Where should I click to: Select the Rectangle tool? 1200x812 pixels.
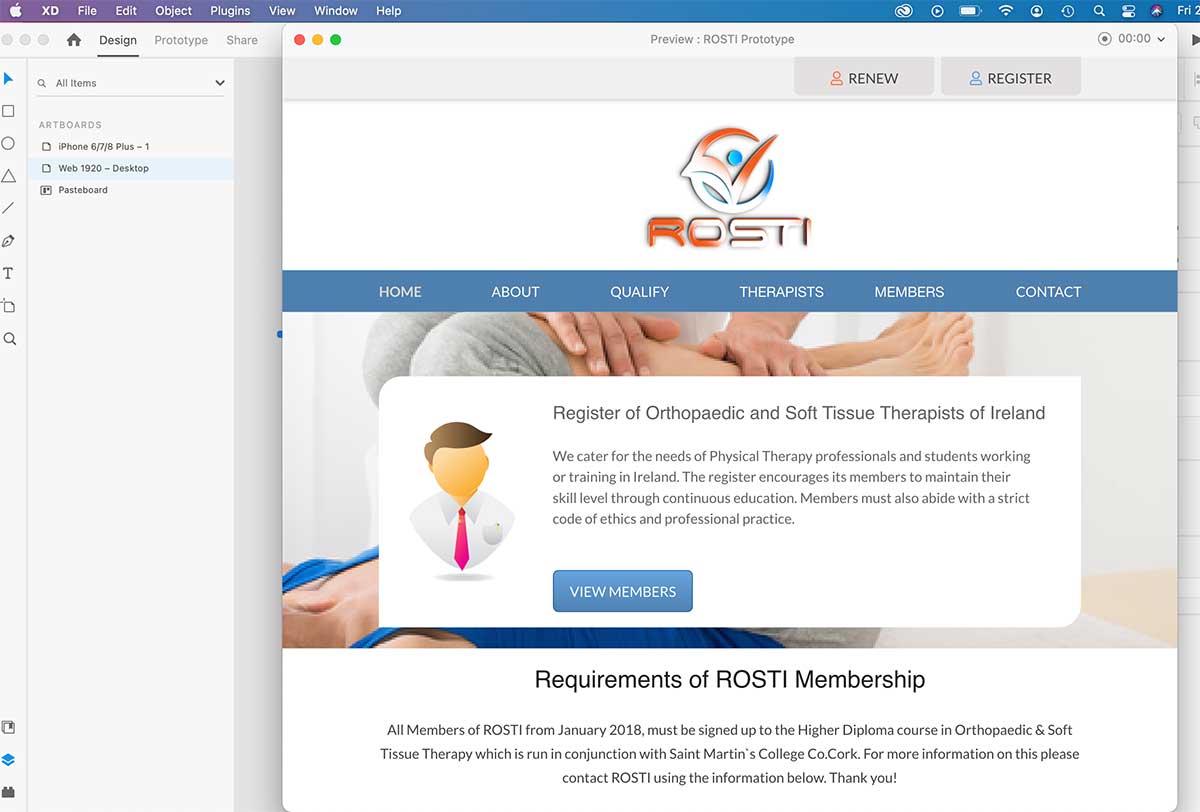point(9,111)
